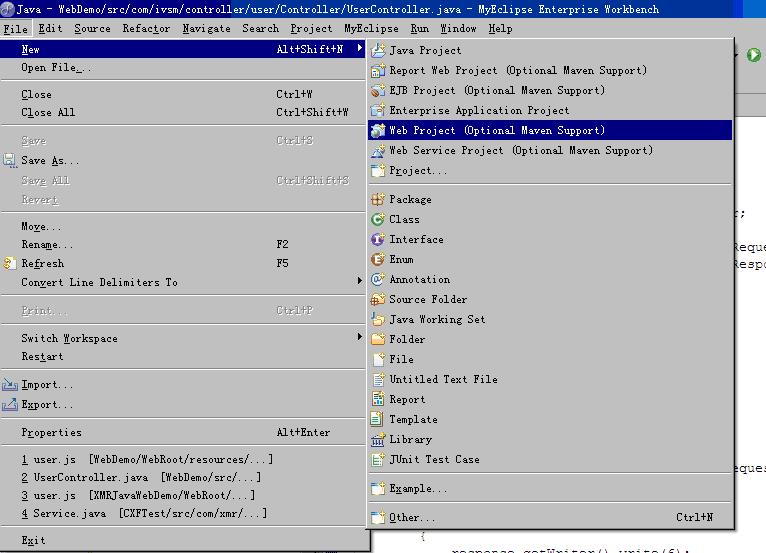Image resolution: width=766 pixels, height=553 pixels.
Task: Open the Edit menu
Action: pos(50,28)
